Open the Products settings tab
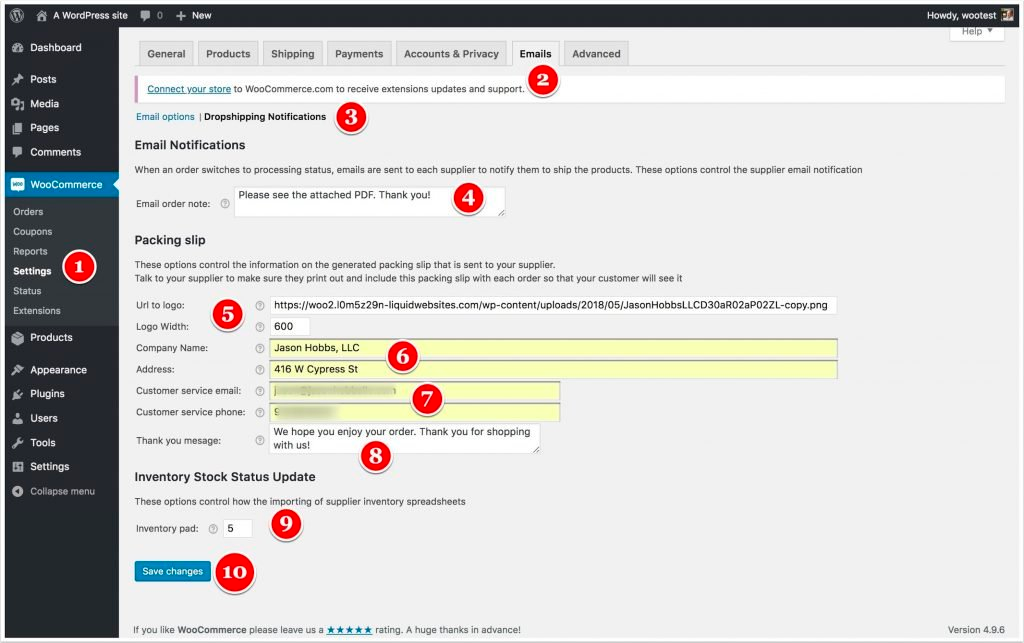Viewport: 1024px width, 643px height. pyautogui.click(x=228, y=54)
